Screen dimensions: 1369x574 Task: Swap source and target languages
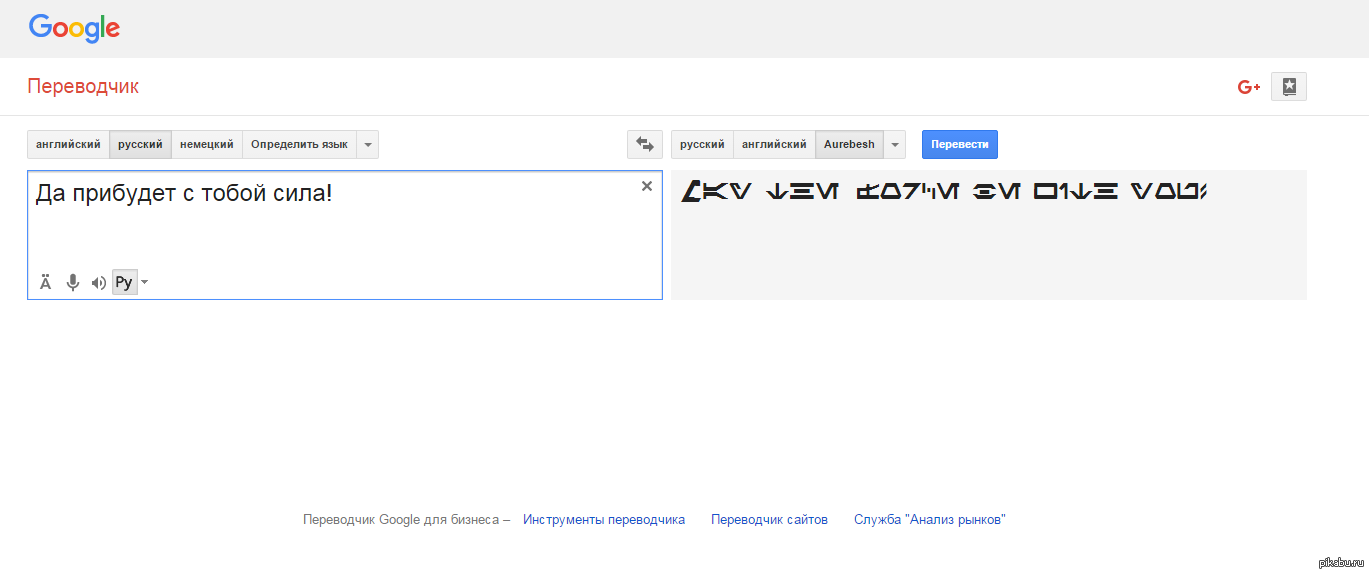point(645,145)
